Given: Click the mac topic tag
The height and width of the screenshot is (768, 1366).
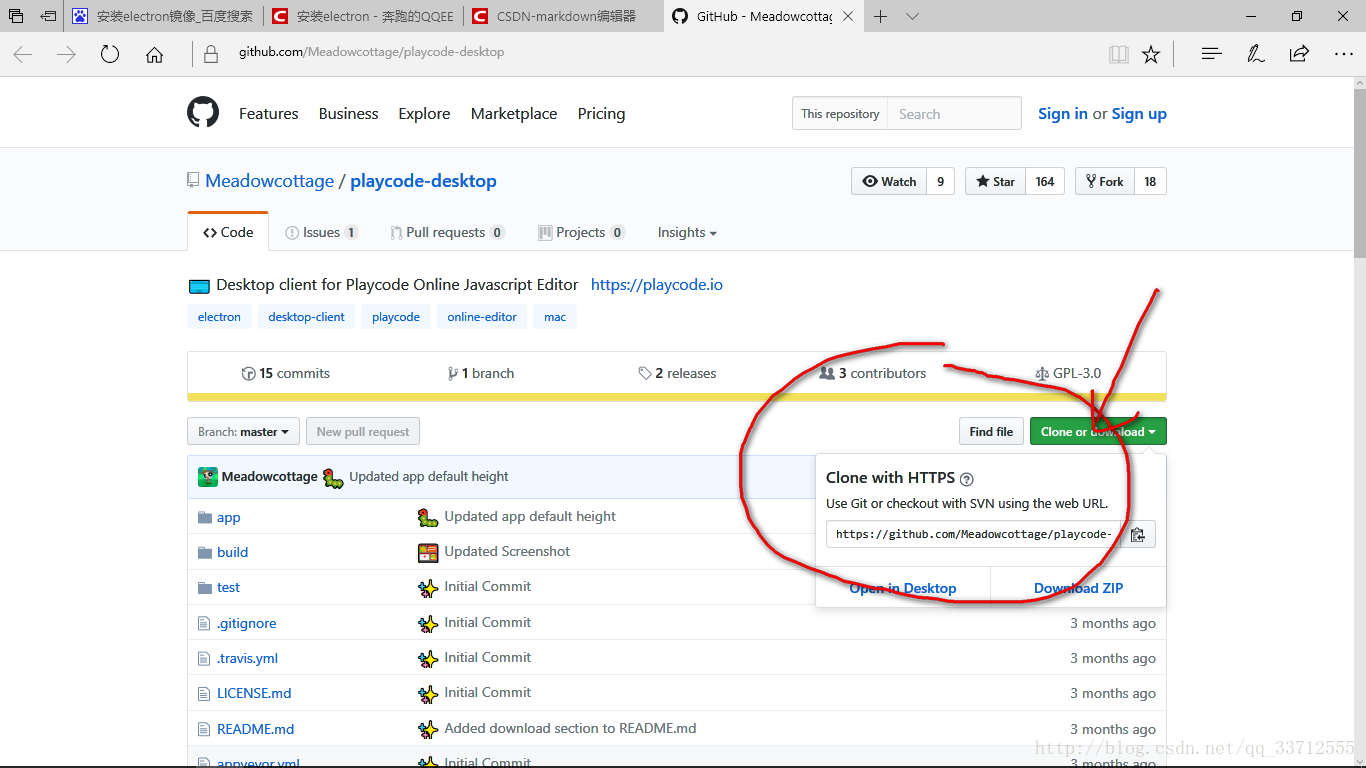Looking at the screenshot, I should [x=555, y=317].
